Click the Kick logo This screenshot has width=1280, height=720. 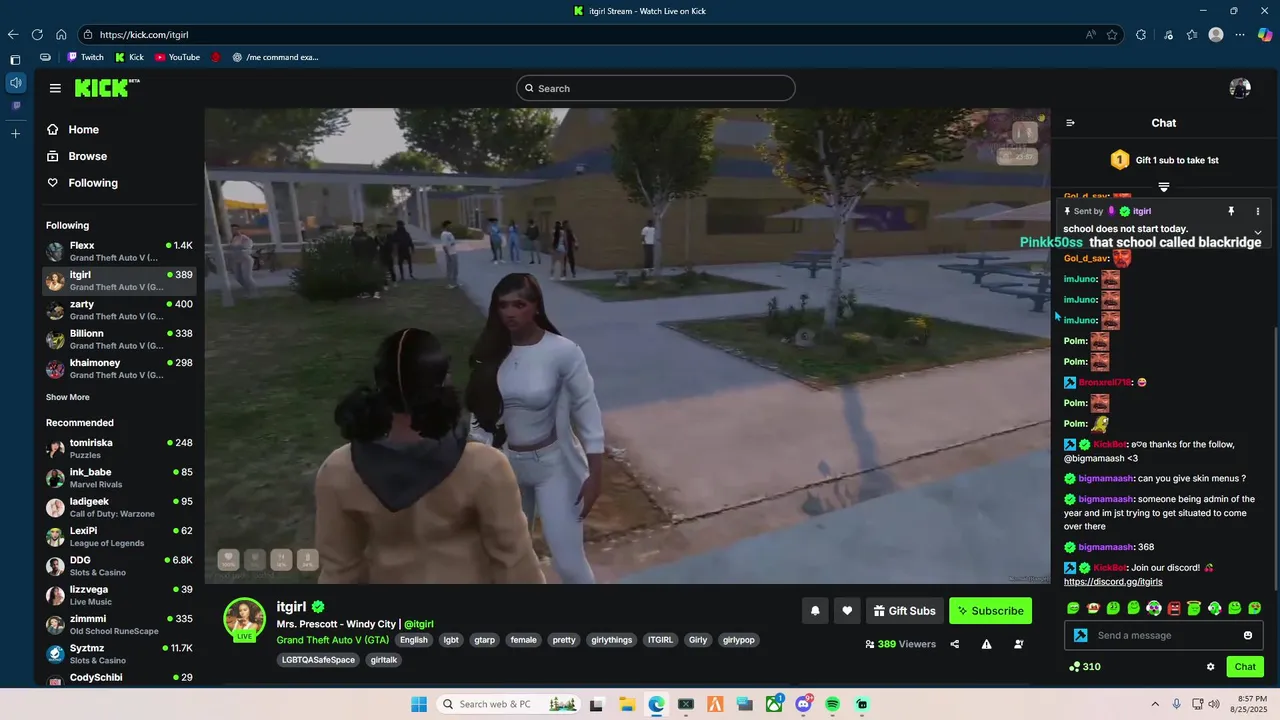point(106,88)
